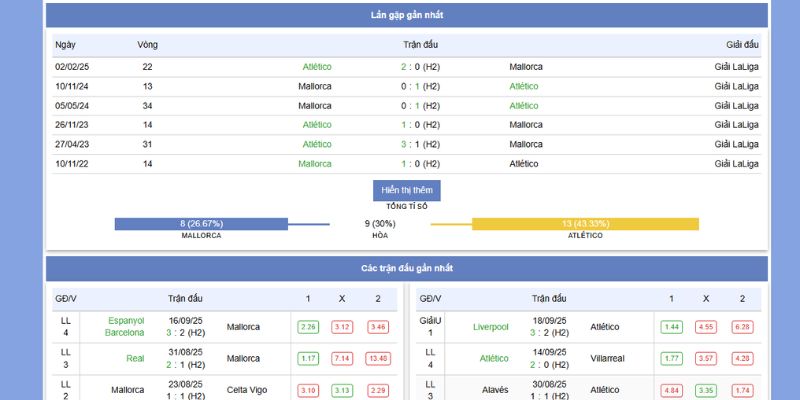Click odds 1.44 for Liverpool win
This screenshot has width=800, height=400.
(671, 327)
